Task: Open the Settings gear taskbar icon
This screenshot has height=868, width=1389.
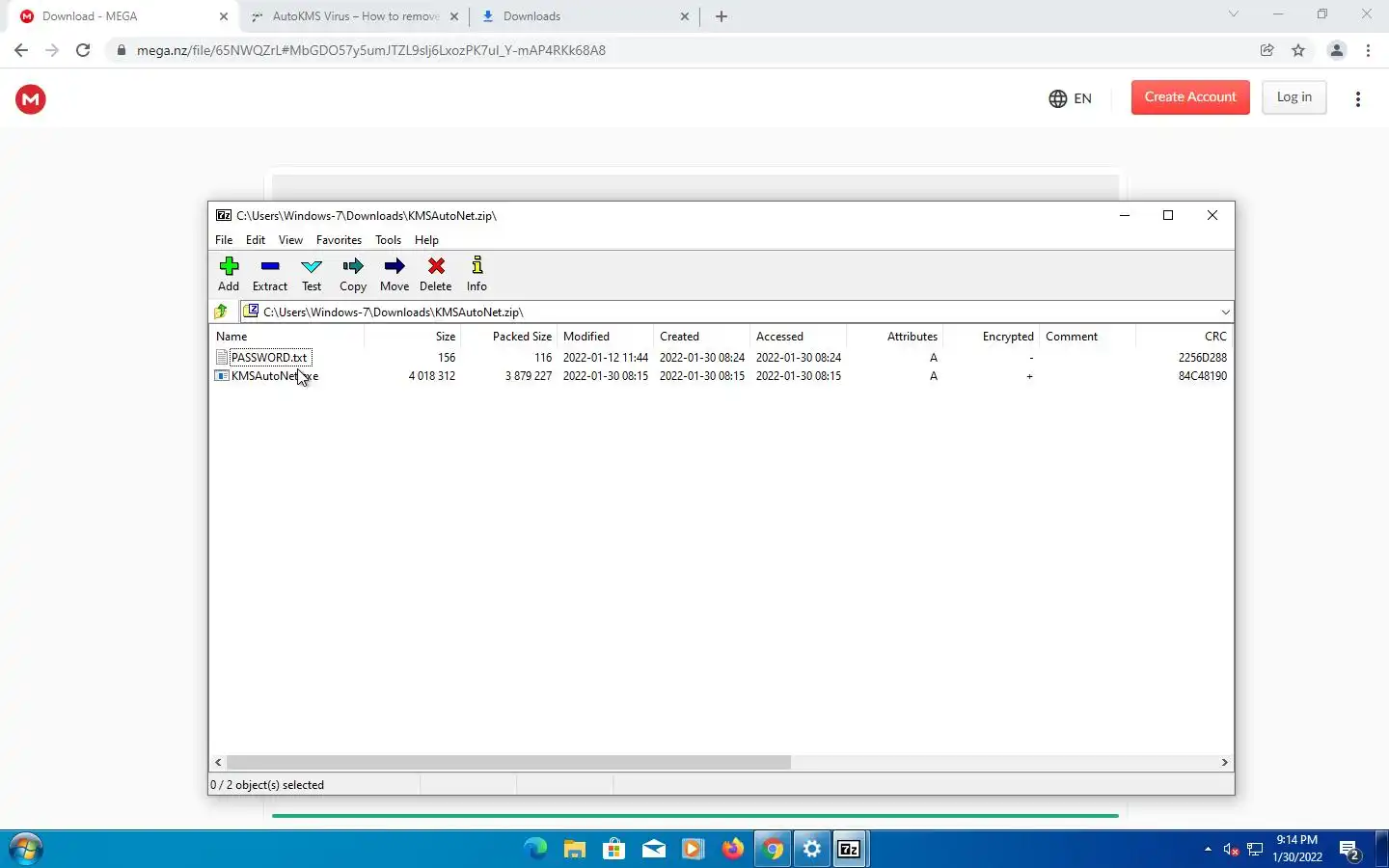Action: tap(812, 849)
